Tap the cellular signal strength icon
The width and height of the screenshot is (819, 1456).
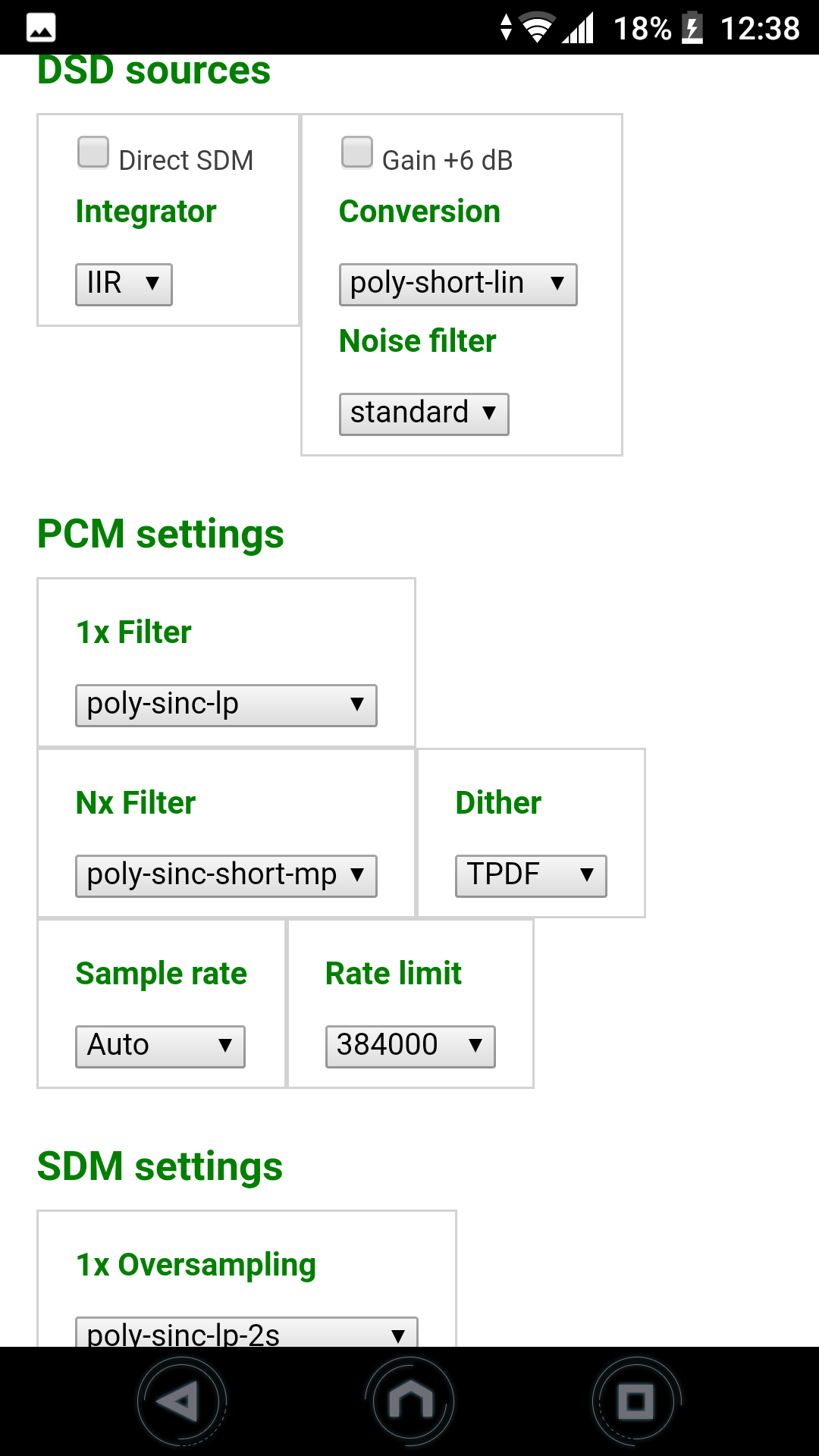578,29
